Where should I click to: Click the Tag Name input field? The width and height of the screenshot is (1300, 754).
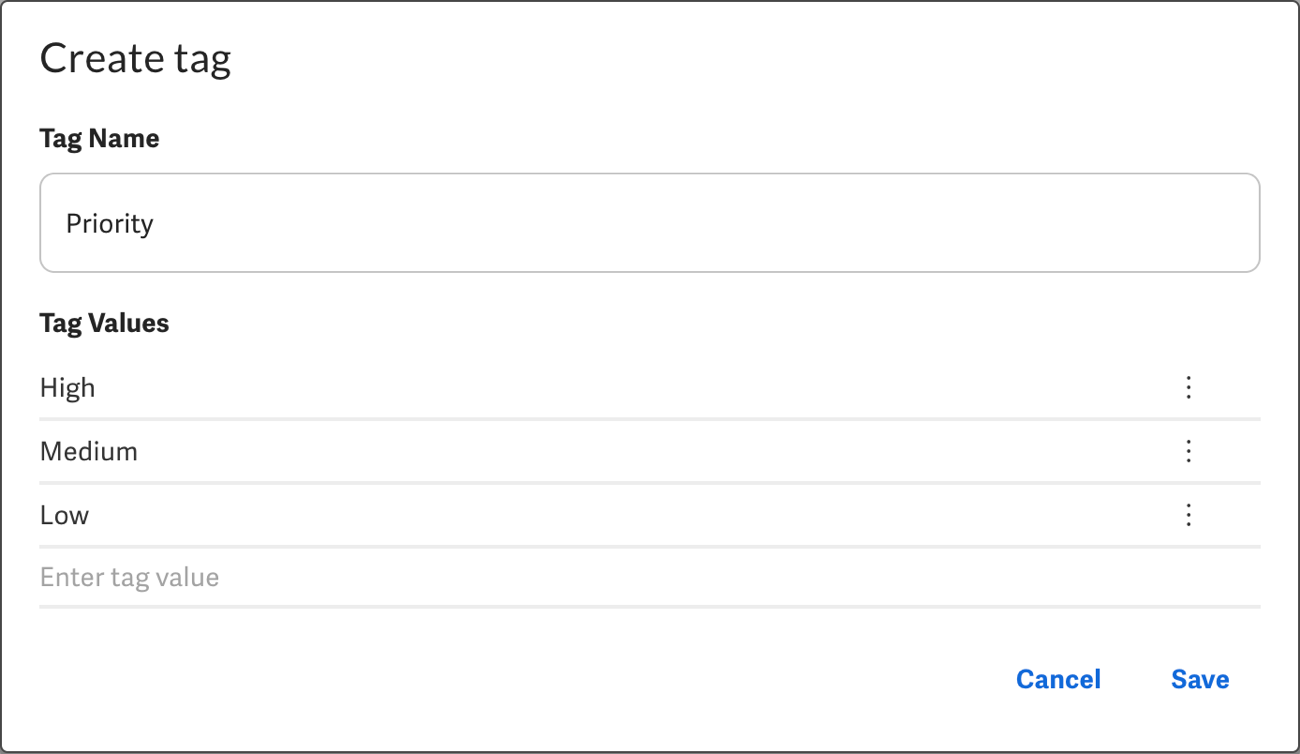pos(649,223)
